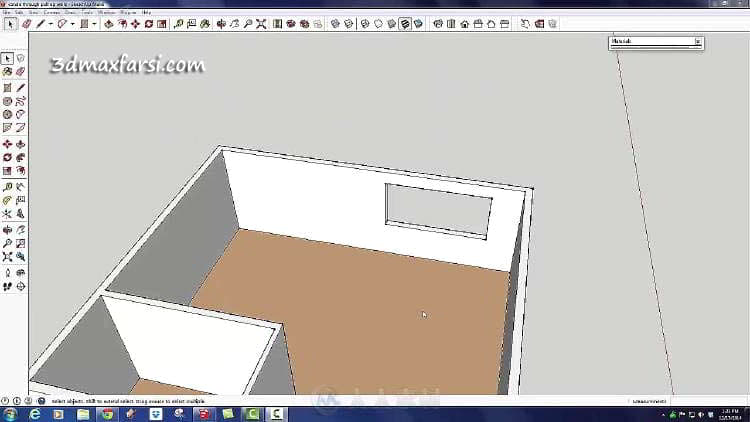Select the Eraser tool in top toolbar
This screenshot has height=422, width=750.
(x=27, y=23)
